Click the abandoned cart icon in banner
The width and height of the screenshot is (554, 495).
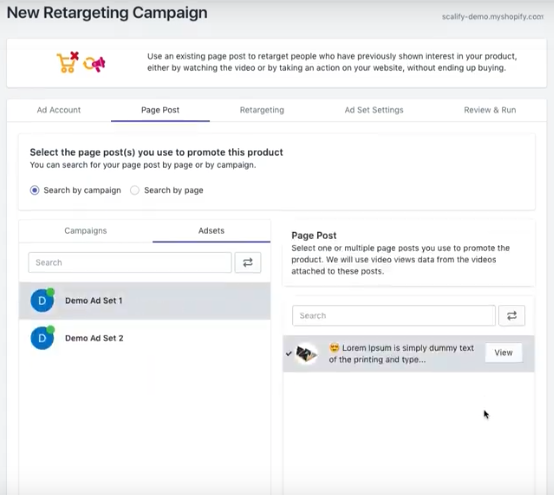point(67,62)
